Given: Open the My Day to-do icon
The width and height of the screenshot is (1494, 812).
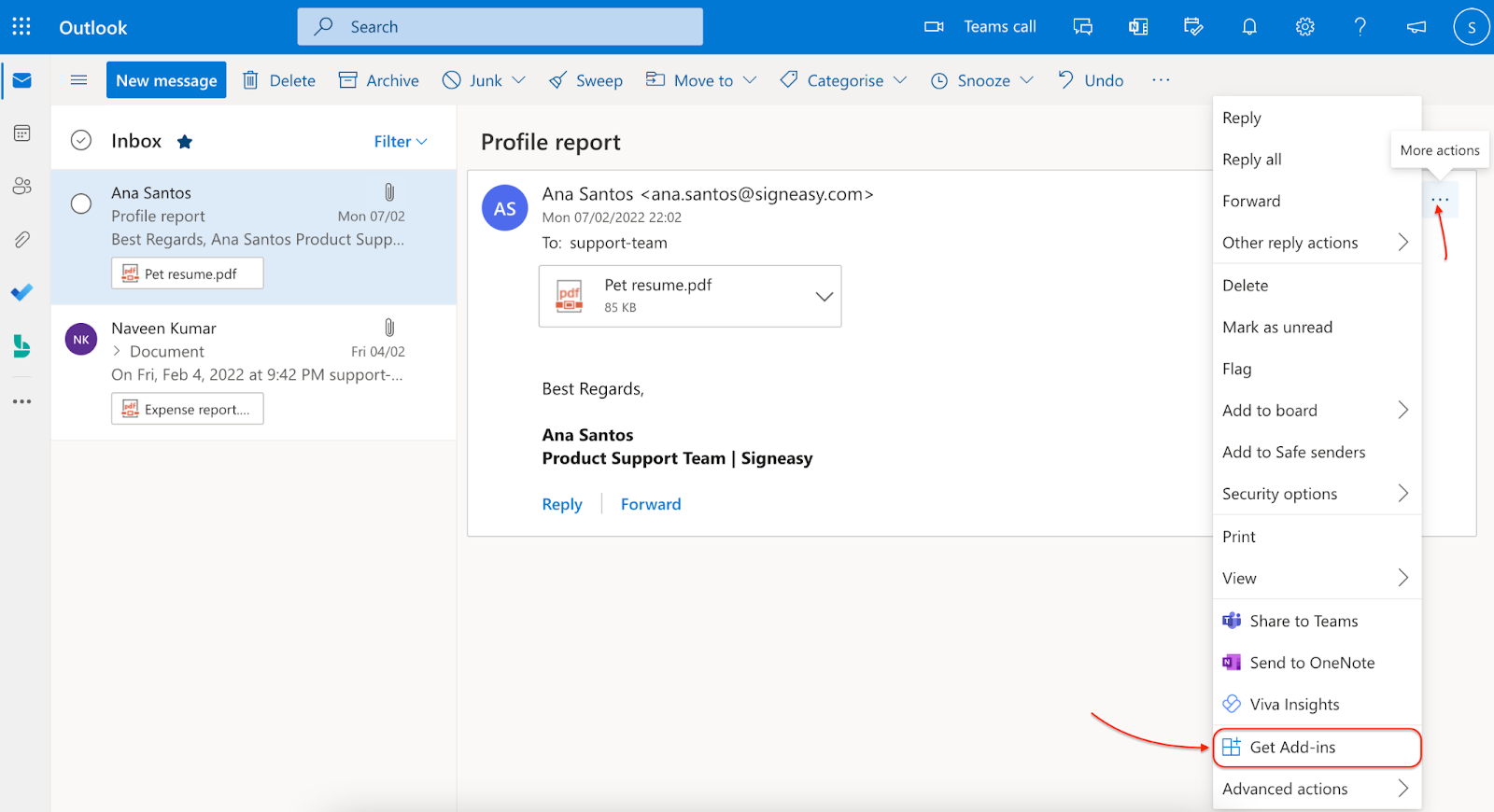Looking at the screenshot, I should point(1193,27).
